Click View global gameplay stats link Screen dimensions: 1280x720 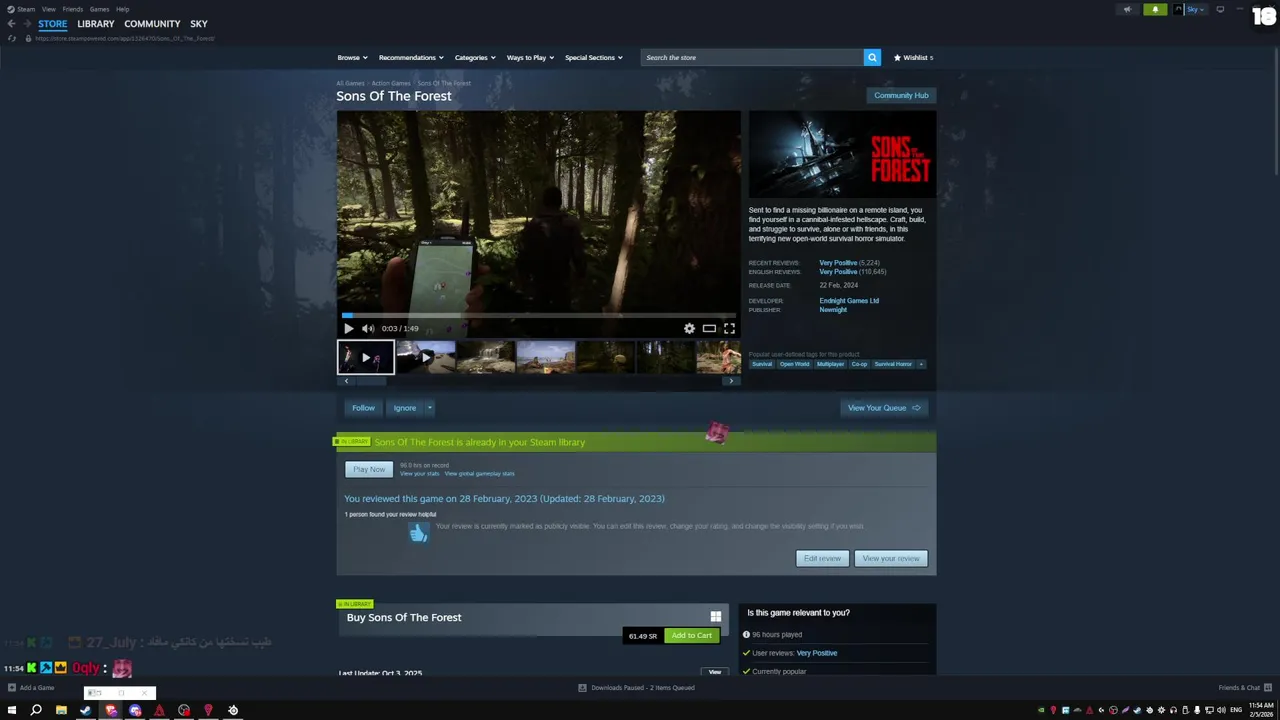point(480,474)
